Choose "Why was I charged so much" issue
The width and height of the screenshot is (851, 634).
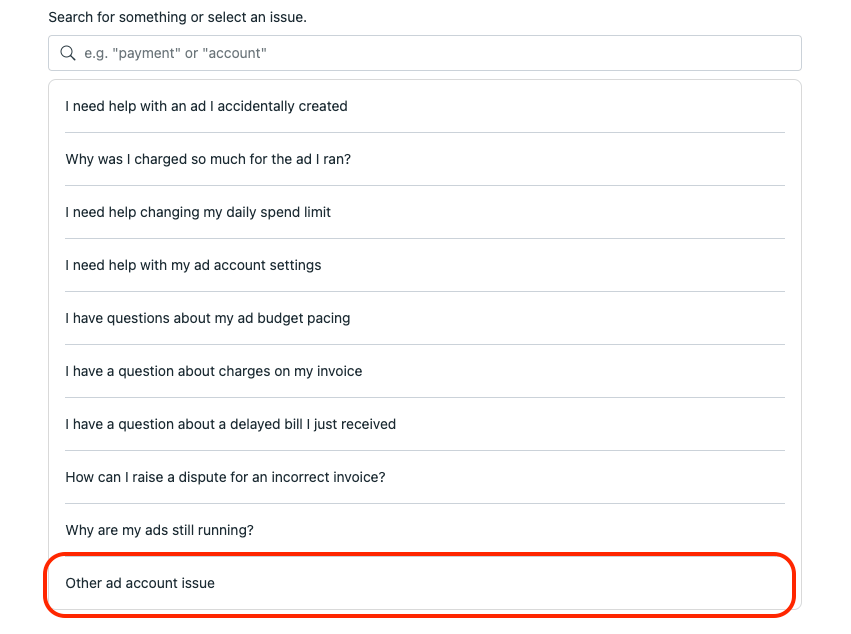tap(208, 159)
